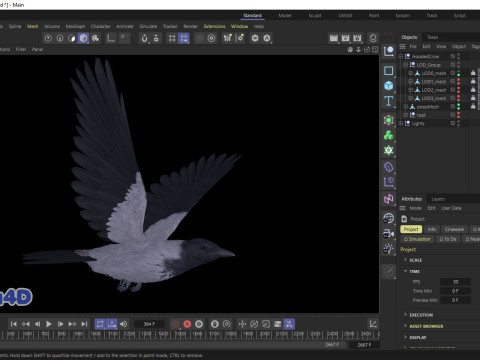Add a Rectangle spline from side palette
480x360 pixels.
coord(389,71)
